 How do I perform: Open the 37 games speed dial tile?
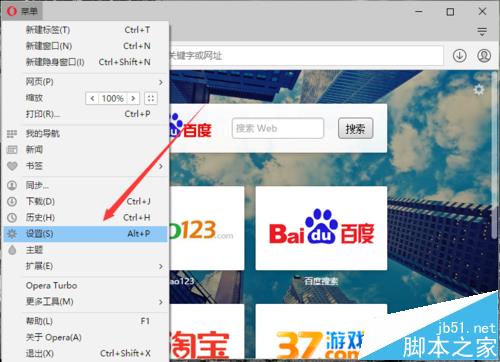321,333
